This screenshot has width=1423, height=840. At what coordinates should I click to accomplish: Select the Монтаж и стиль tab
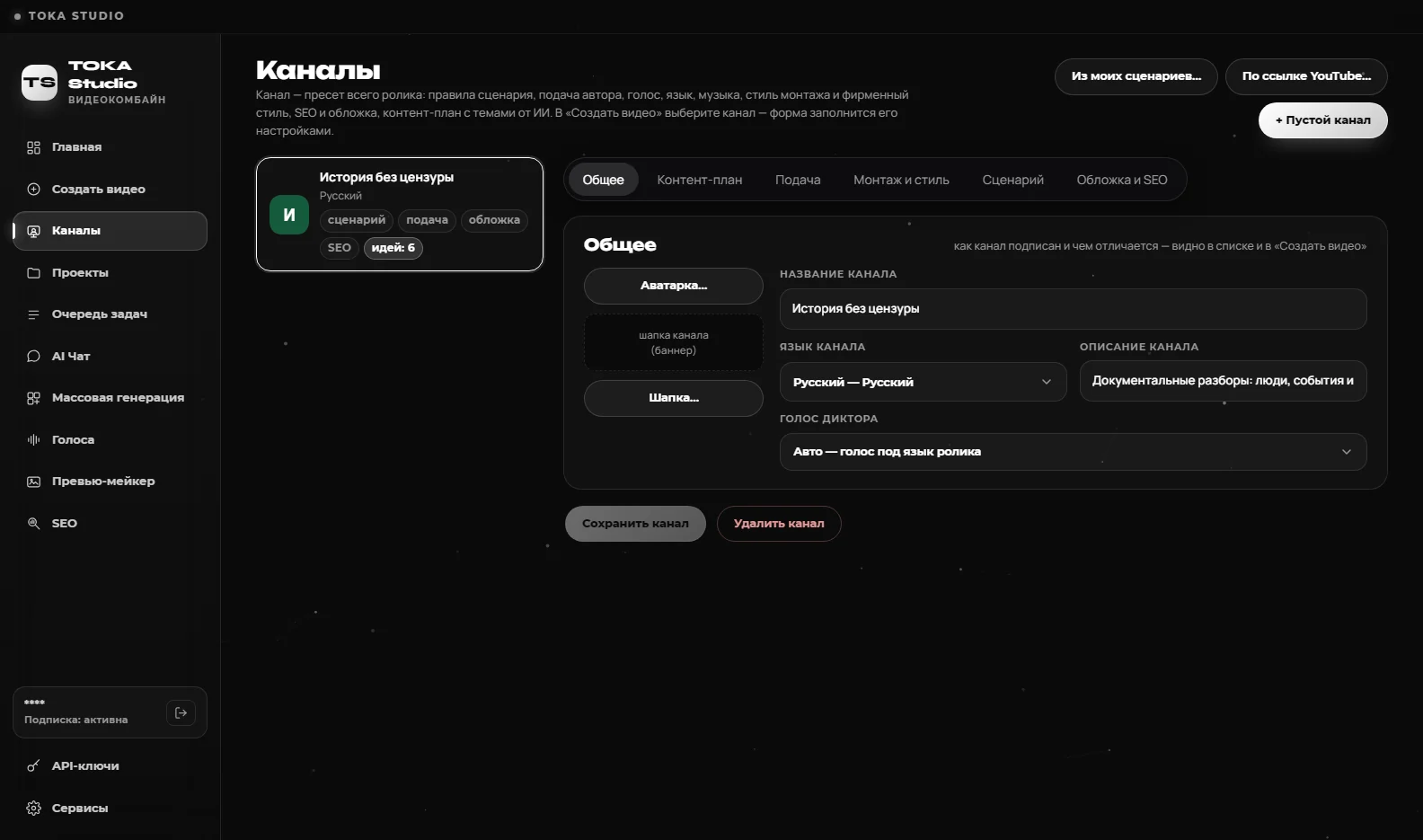pos(901,180)
